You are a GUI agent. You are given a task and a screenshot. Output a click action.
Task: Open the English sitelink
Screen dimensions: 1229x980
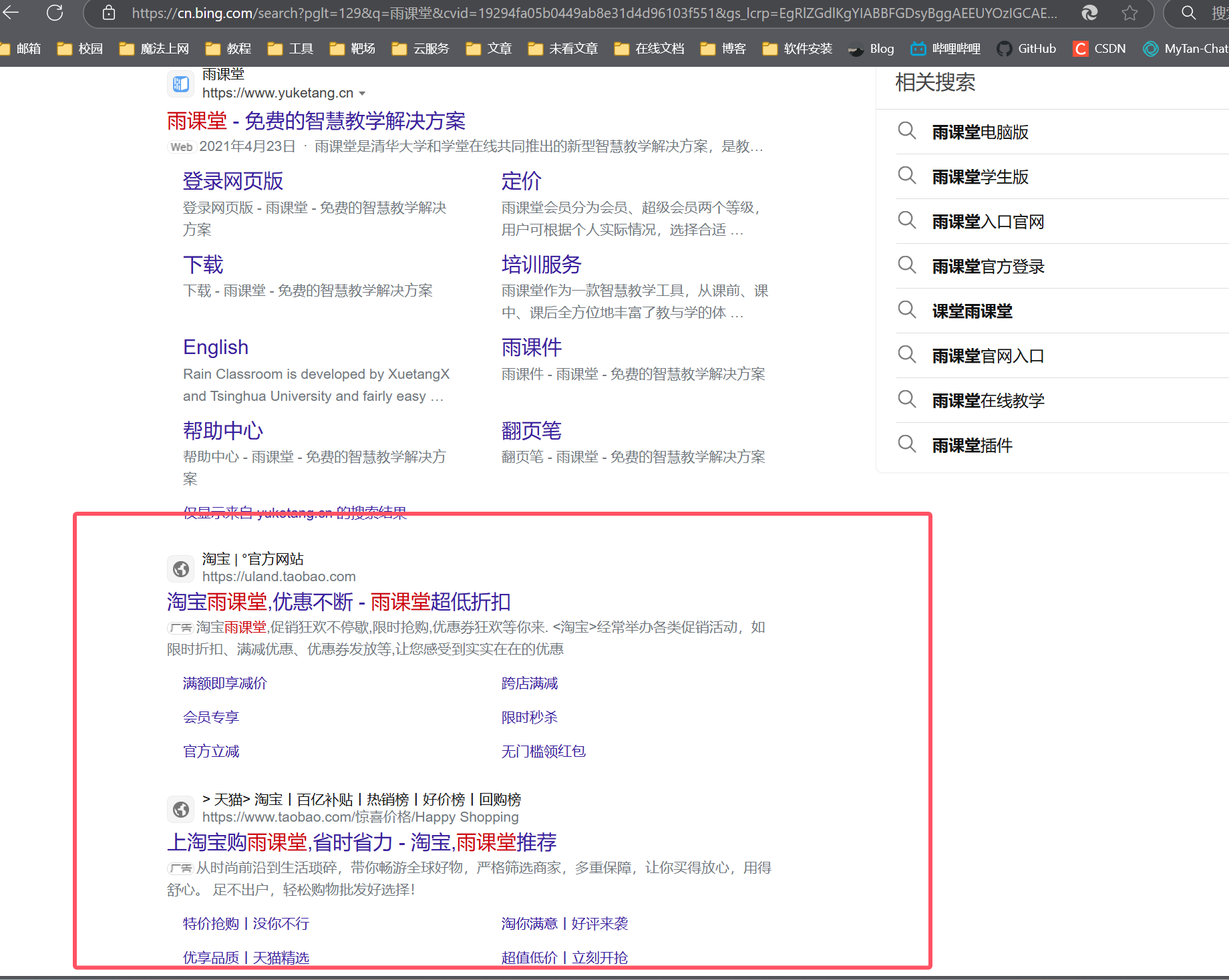click(216, 347)
